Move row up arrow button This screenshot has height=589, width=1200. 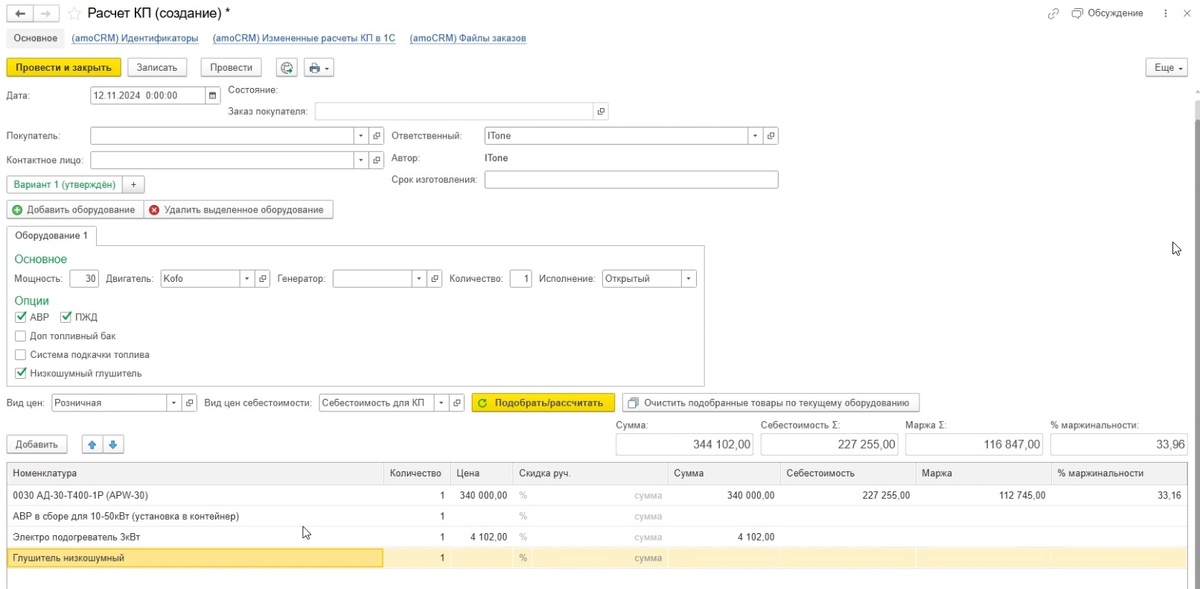click(x=92, y=444)
